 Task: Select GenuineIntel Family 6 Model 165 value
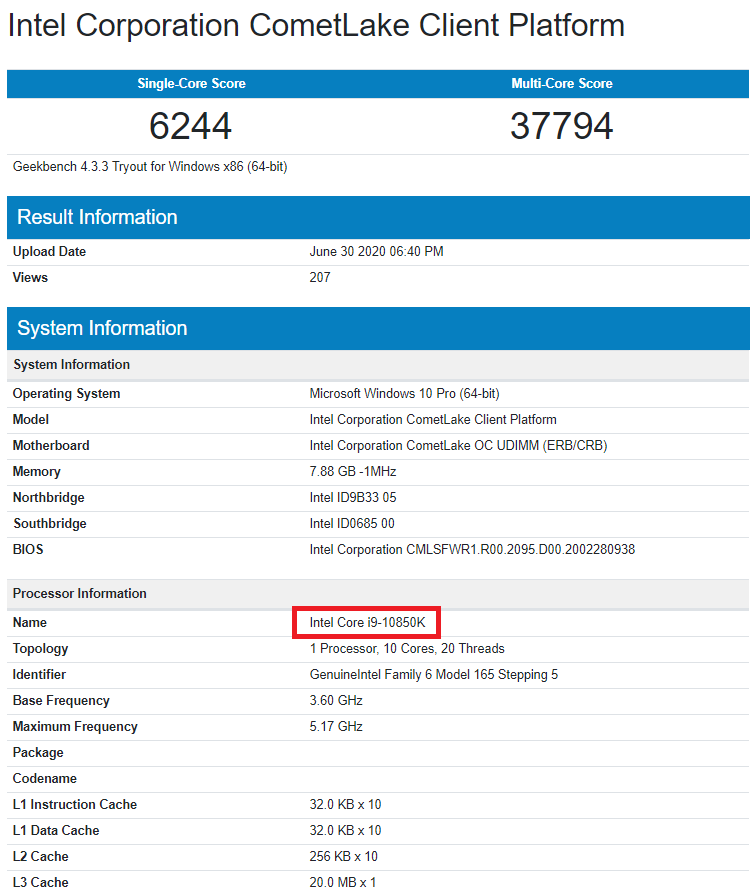tap(434, 675)
